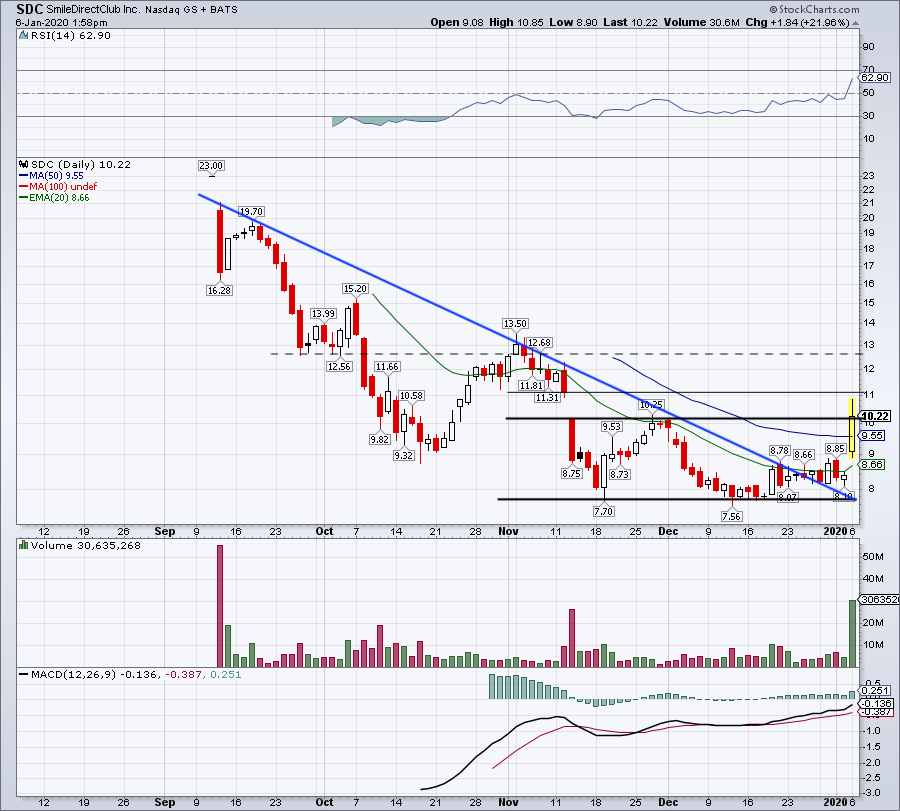Select the SDC ticker symbol in the header
This screenshot has height=811, width=900.
(29, 9)
